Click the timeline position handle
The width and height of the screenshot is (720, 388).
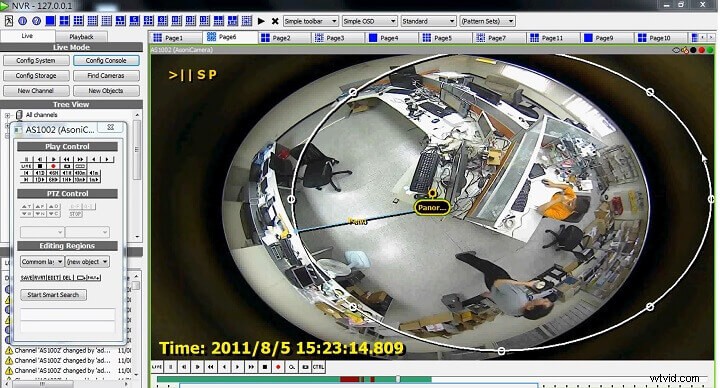(x=398, y=379)
